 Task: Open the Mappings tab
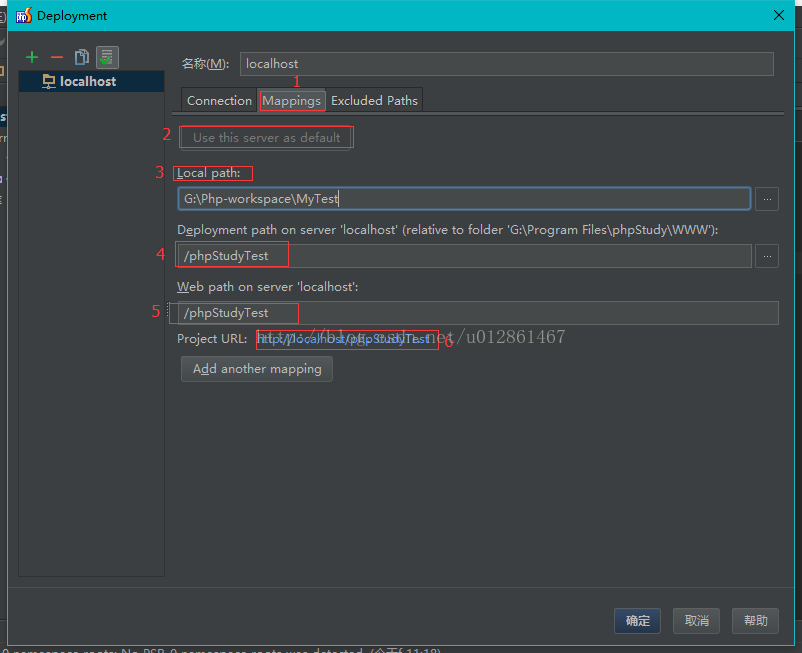pos(291,100)
